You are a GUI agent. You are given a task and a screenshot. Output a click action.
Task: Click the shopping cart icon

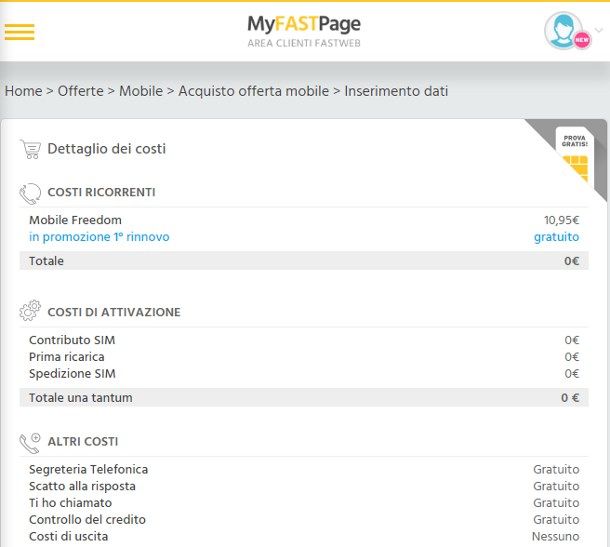click(30, 149)
